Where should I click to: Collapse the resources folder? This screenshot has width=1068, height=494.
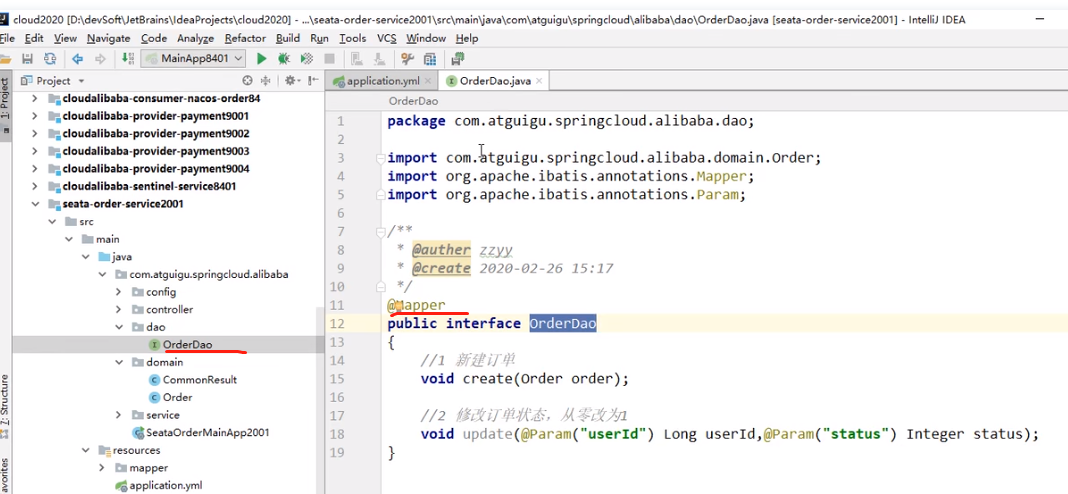(x=85, y=450)
